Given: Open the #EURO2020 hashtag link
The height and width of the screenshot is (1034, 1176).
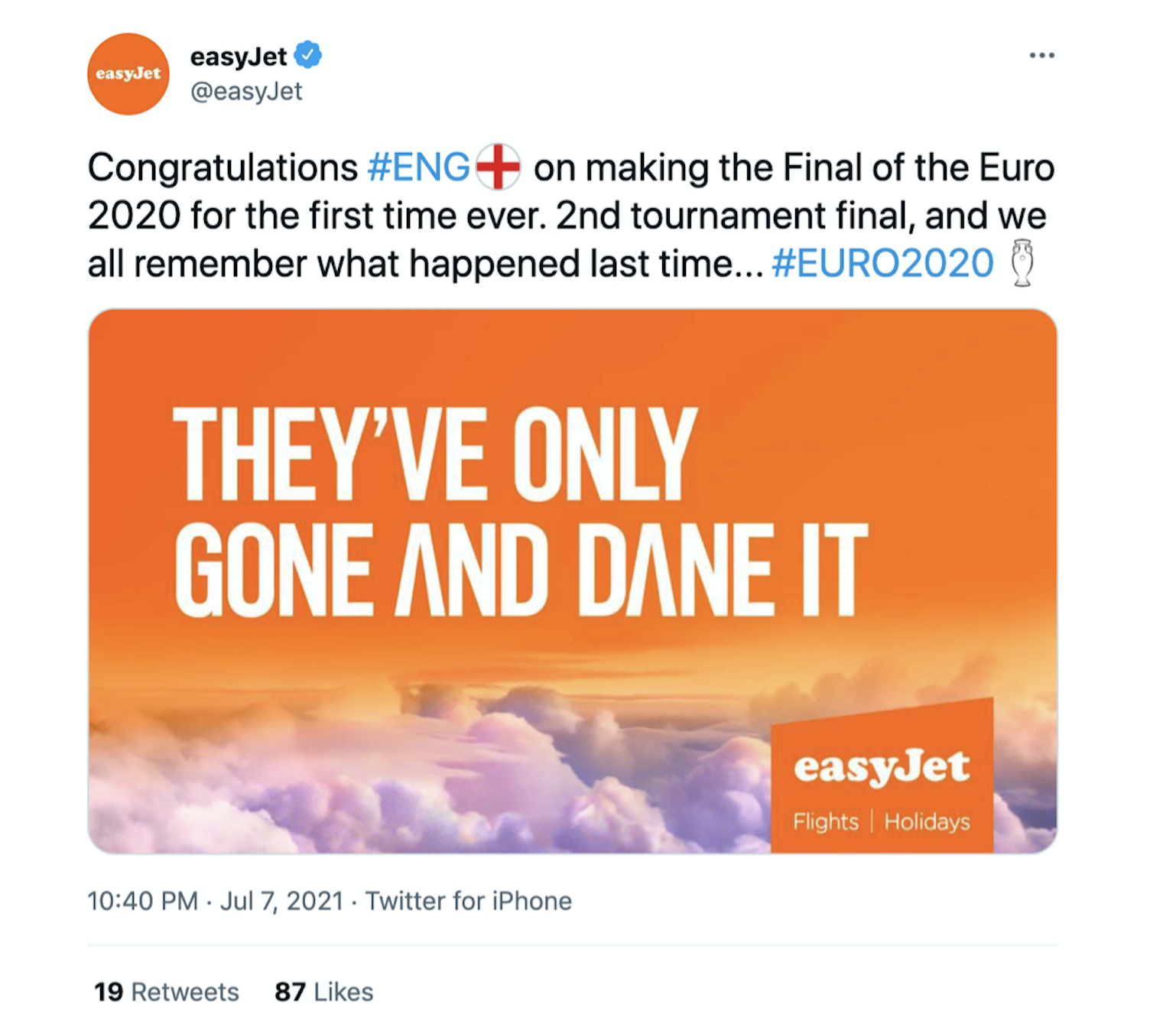Looking at the screenshot, I should [x=882, y=263].
